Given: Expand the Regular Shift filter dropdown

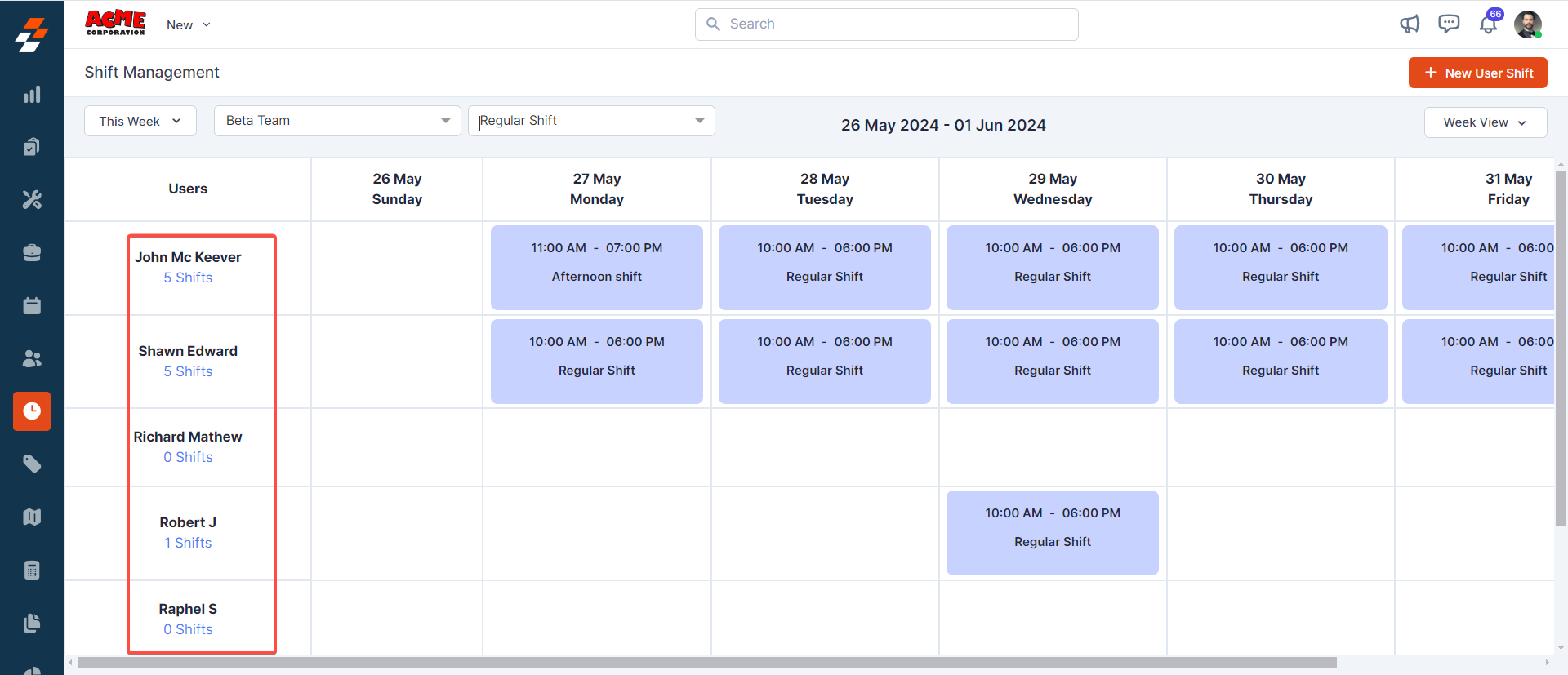Looking at the screenshot, I should coord(591,121).
